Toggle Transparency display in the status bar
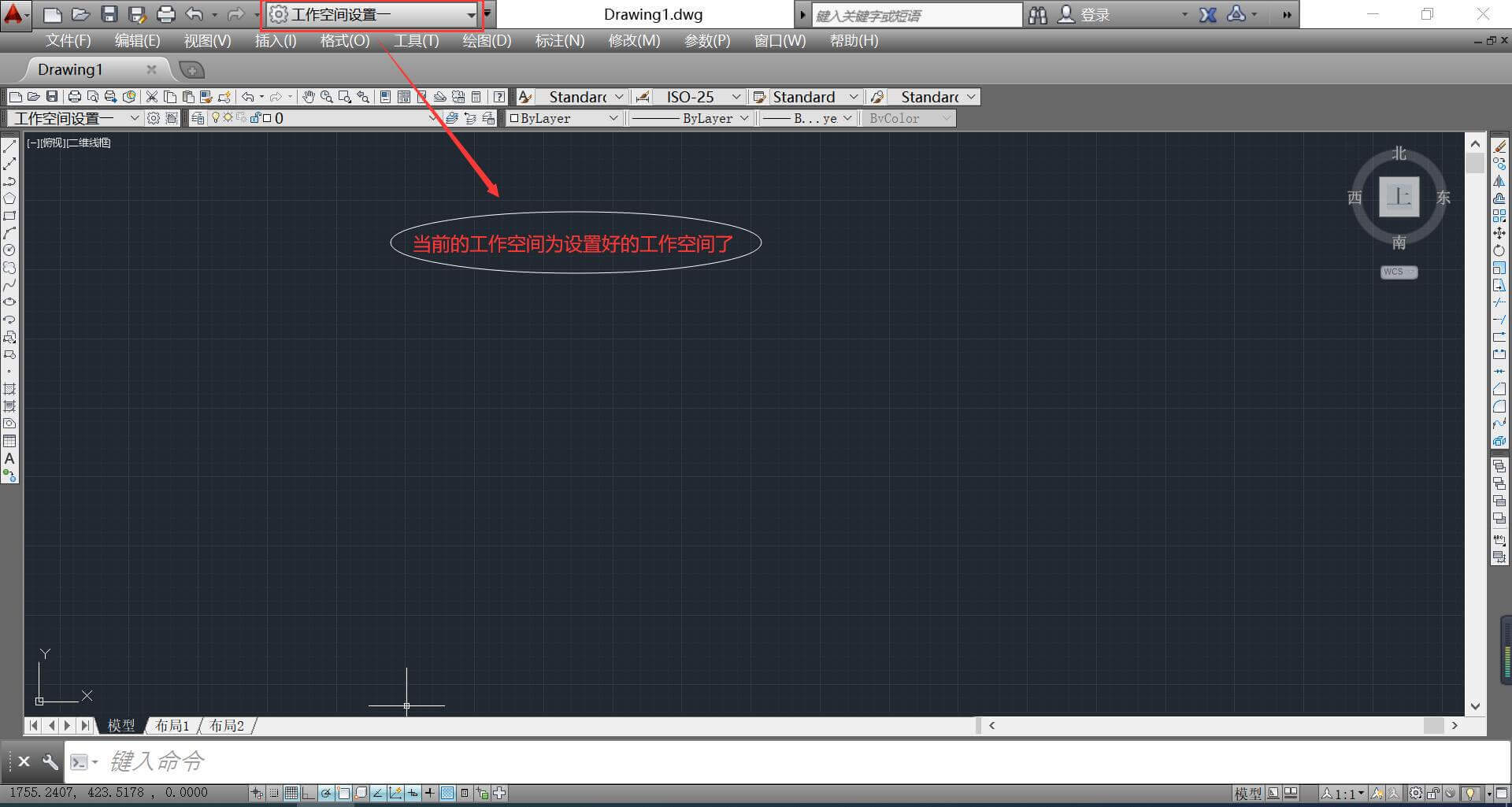This screenshot has width=1512, height=807. 447,793
